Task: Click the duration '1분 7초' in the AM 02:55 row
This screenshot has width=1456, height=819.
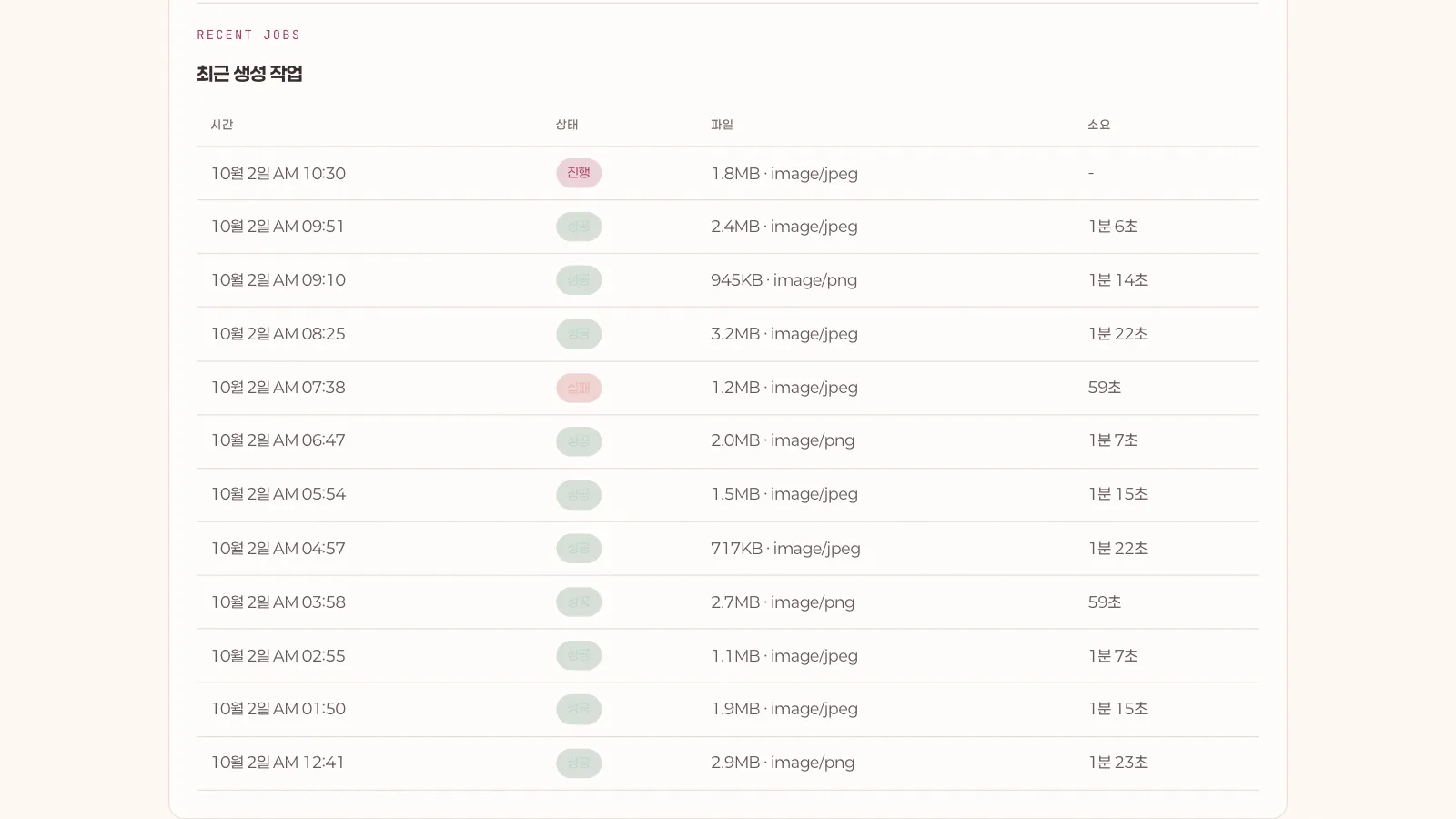Action: [x=1113, y=656]
